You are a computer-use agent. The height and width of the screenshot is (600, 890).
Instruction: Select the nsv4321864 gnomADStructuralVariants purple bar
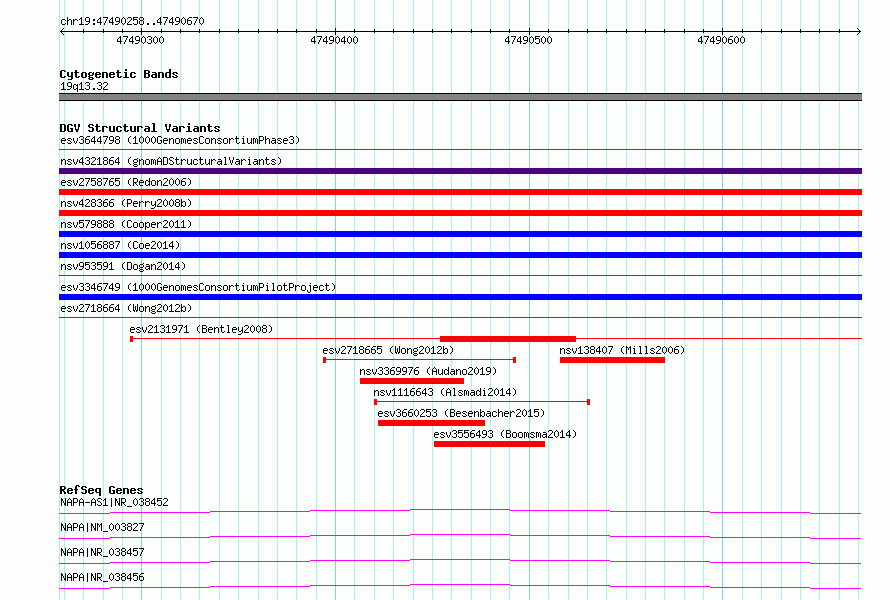pyautogui.click(x=460, y=171)
